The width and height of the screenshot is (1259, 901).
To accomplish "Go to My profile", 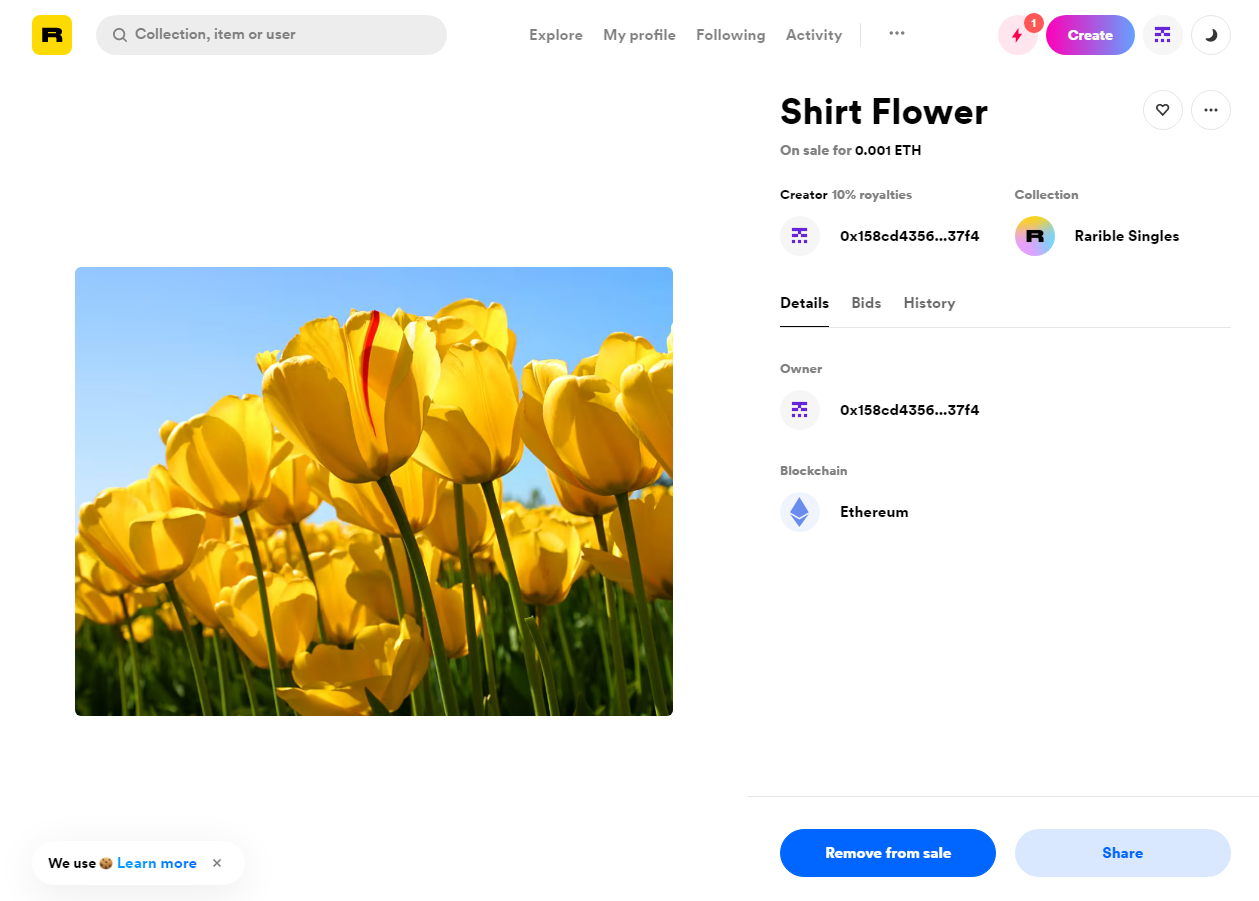I will click(639, 35).
